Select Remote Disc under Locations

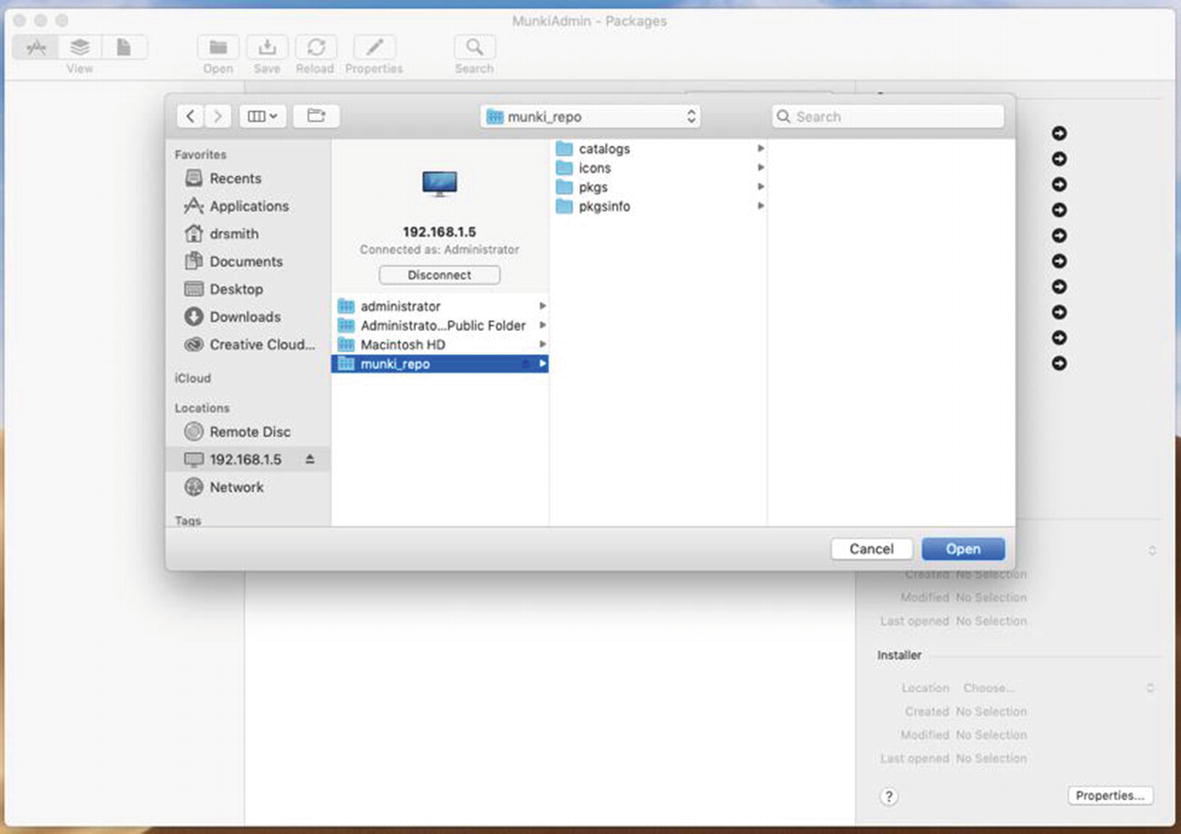tap(249, 432)
